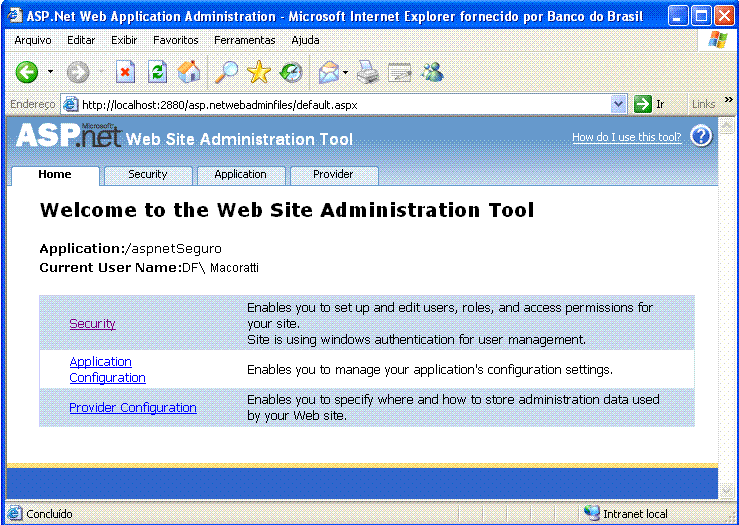
Task: Click the Intranet local zone icon
Action: point(591,513)
